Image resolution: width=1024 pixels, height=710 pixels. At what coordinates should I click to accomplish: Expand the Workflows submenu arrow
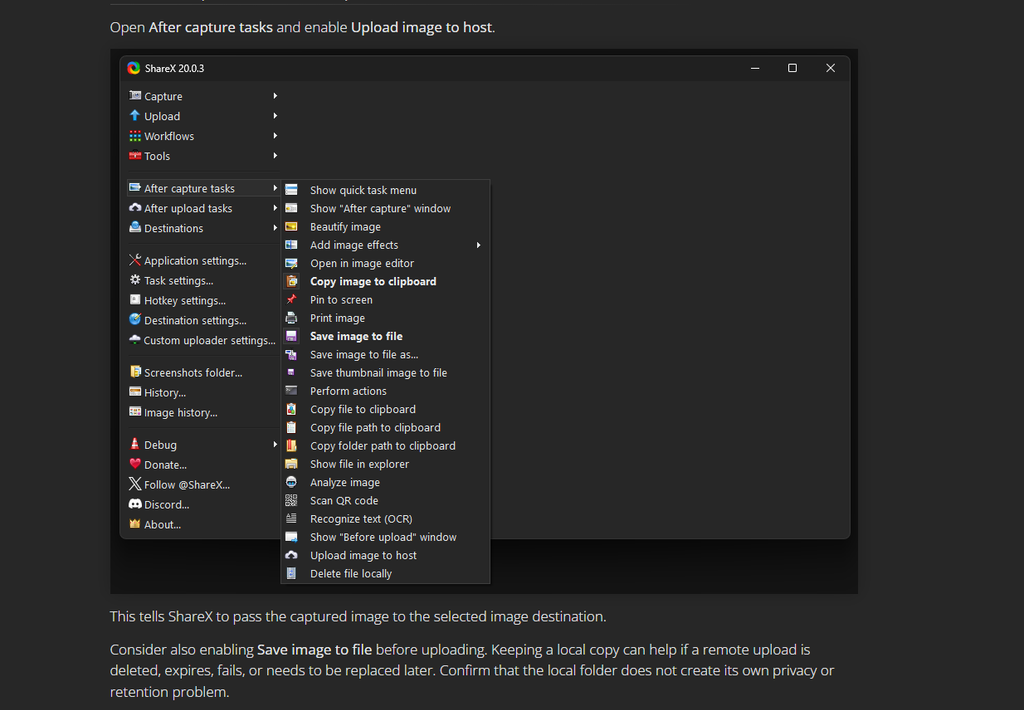click(275, 136)
